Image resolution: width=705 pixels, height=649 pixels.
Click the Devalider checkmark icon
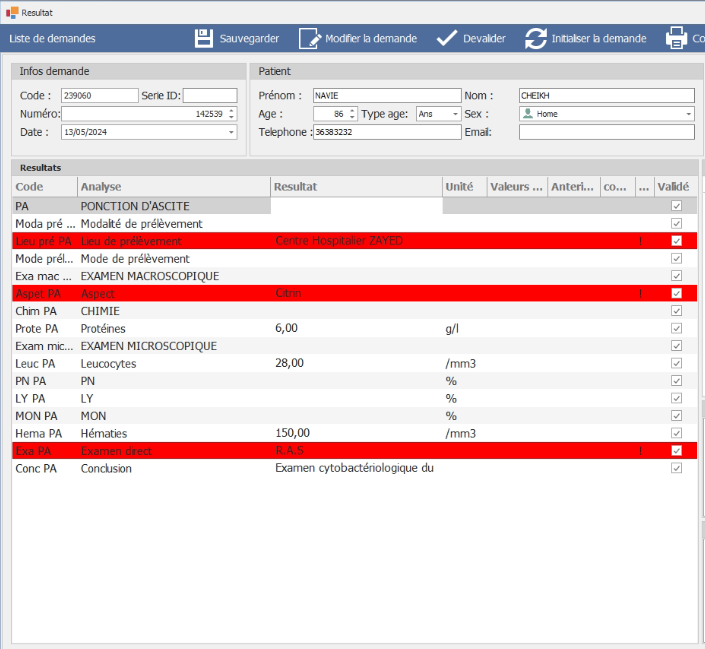(447, 39)
